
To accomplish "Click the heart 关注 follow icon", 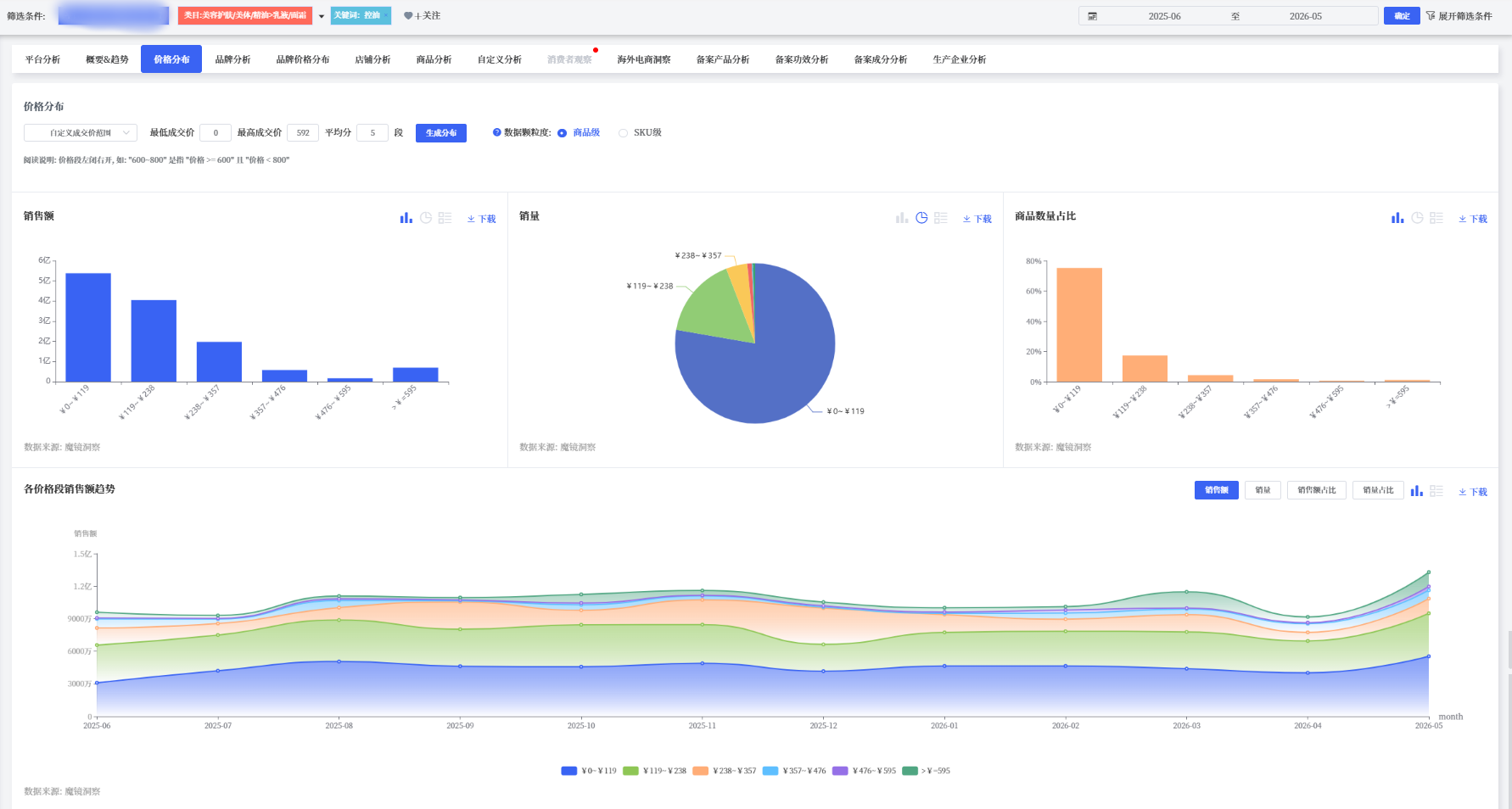I will click(x=408, y=16).
